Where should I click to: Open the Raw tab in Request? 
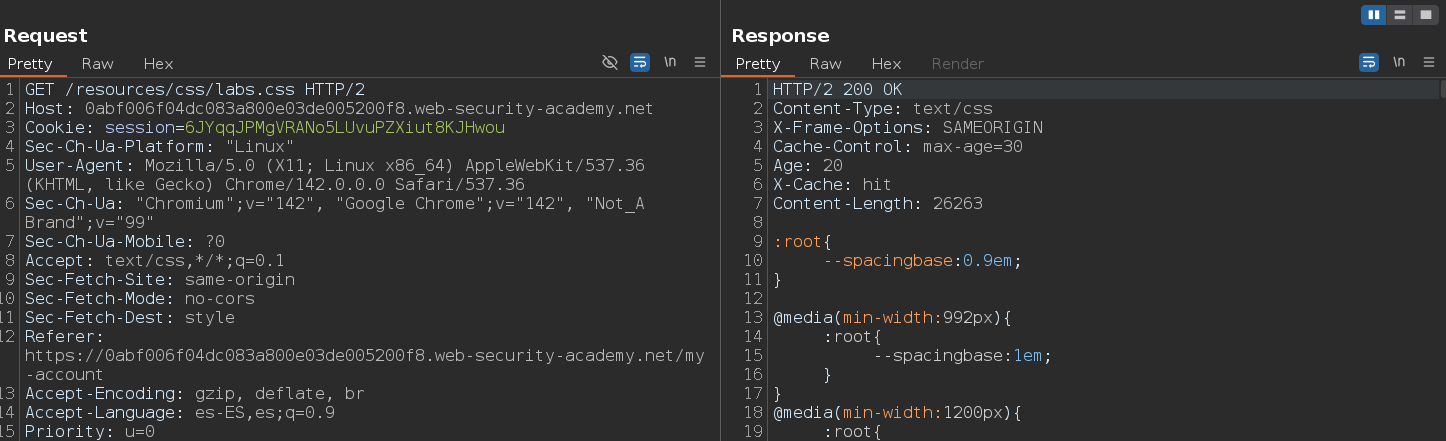(x=98, y=63)
